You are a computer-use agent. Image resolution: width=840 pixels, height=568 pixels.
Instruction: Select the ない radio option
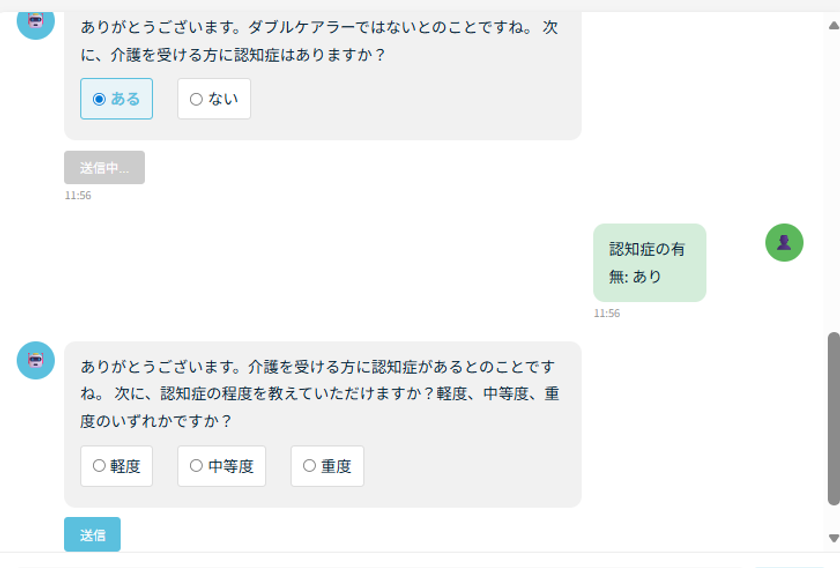click(214, 99)
